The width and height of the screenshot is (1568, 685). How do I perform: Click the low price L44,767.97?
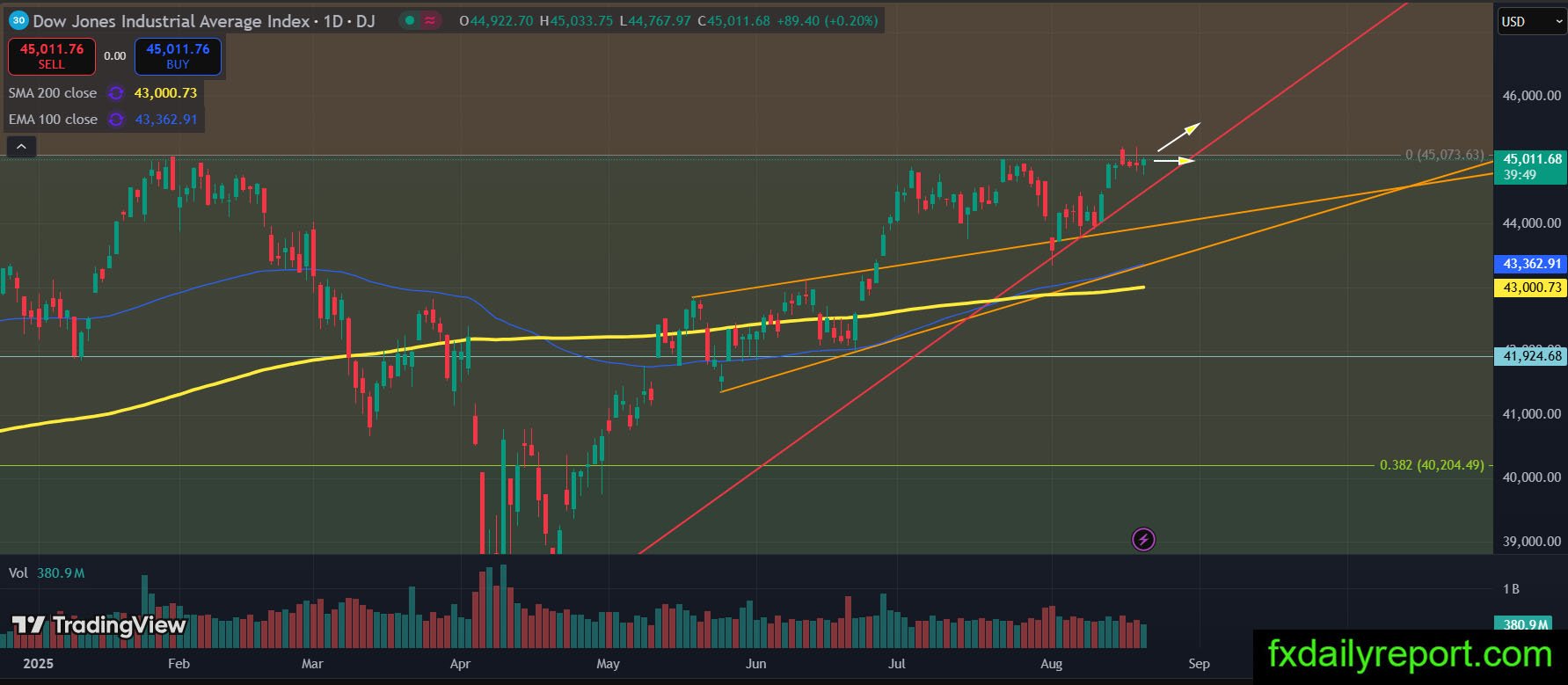(655, 21)
